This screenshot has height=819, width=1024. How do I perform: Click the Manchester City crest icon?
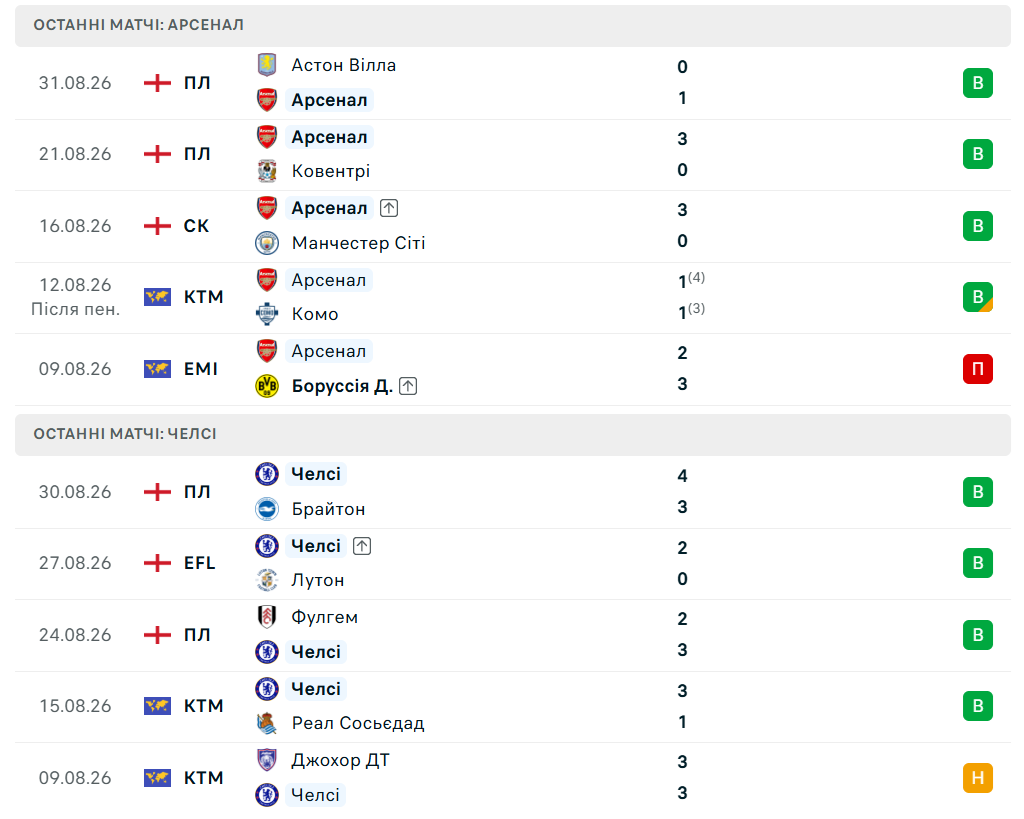click(x=266, y=243)
